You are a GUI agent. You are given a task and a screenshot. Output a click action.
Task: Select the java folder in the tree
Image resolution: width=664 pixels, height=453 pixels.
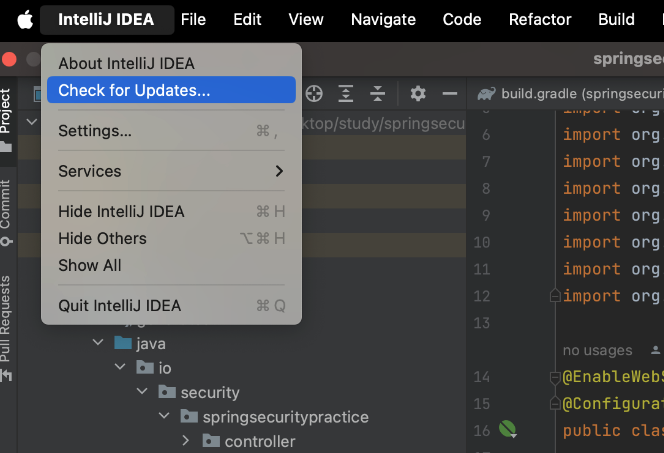click(x=151, y=343)
